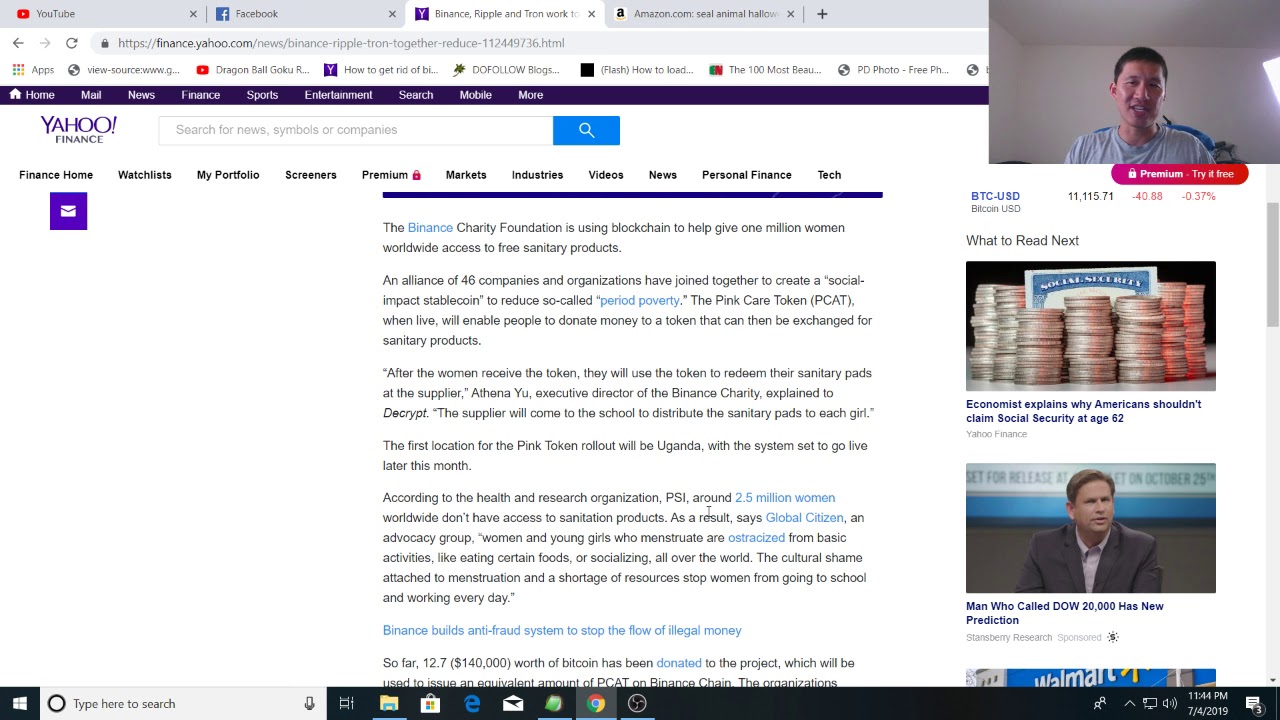Go back with the browser back arrow
This screenshot has height=720, width=1280.
(18, 43)
